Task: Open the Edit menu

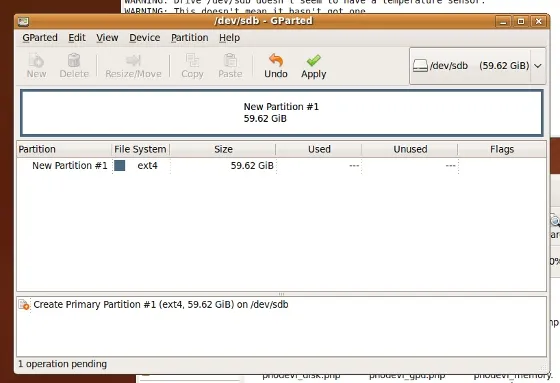Action: coord(77,38)
